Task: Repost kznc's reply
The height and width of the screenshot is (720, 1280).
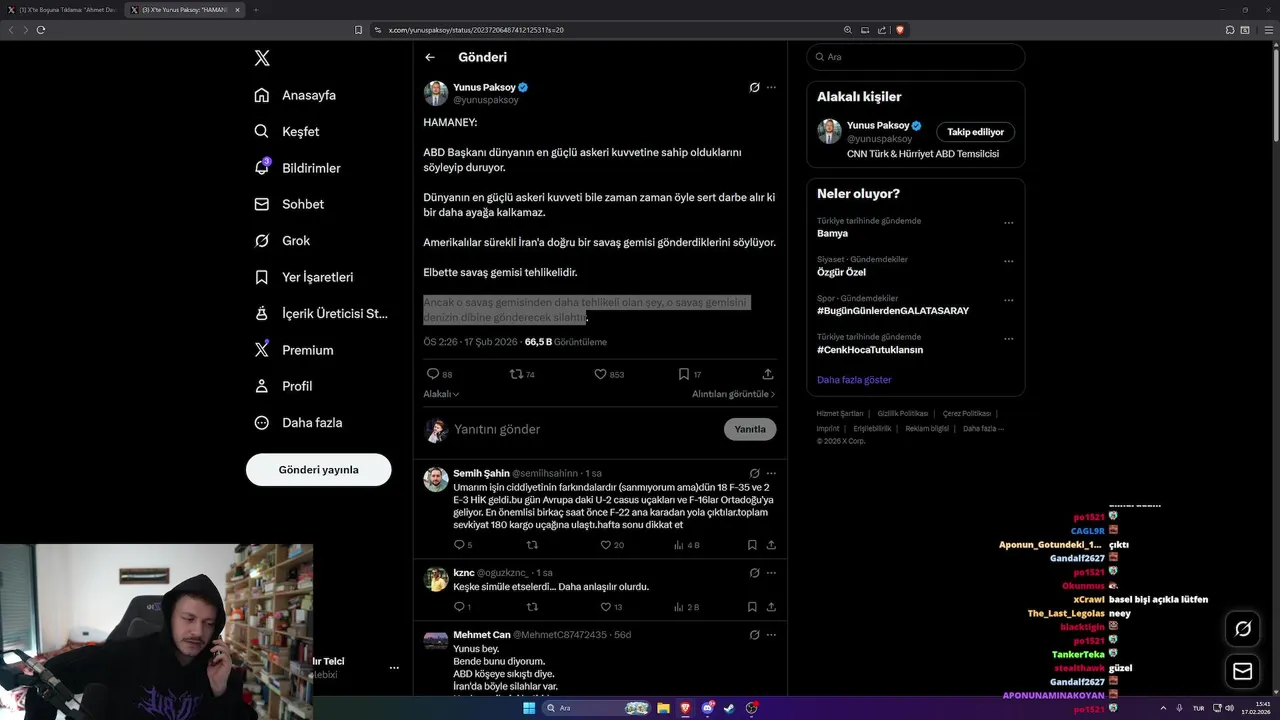Action: (x=532, y=607)
